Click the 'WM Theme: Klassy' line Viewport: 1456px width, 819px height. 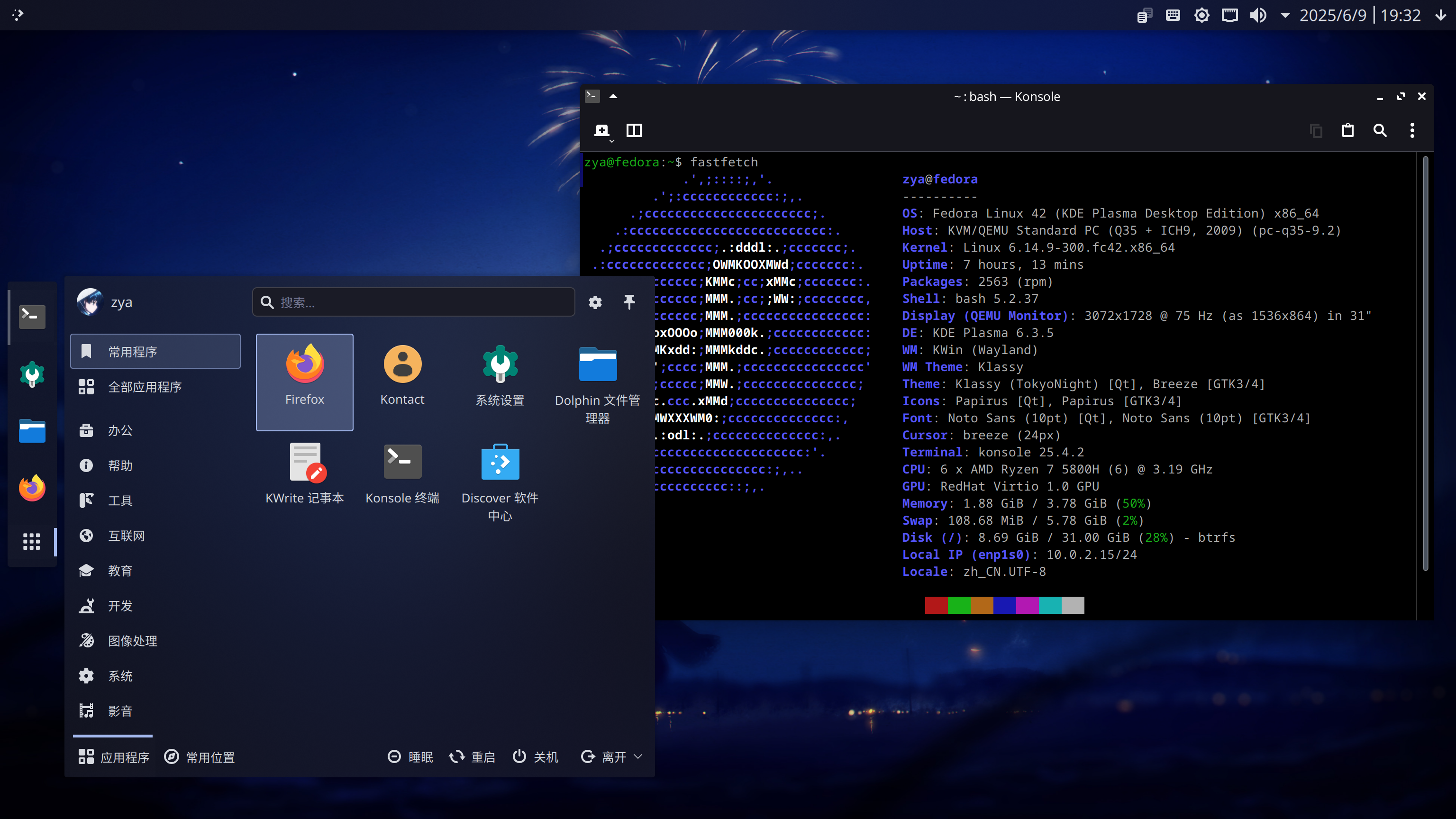963,367
